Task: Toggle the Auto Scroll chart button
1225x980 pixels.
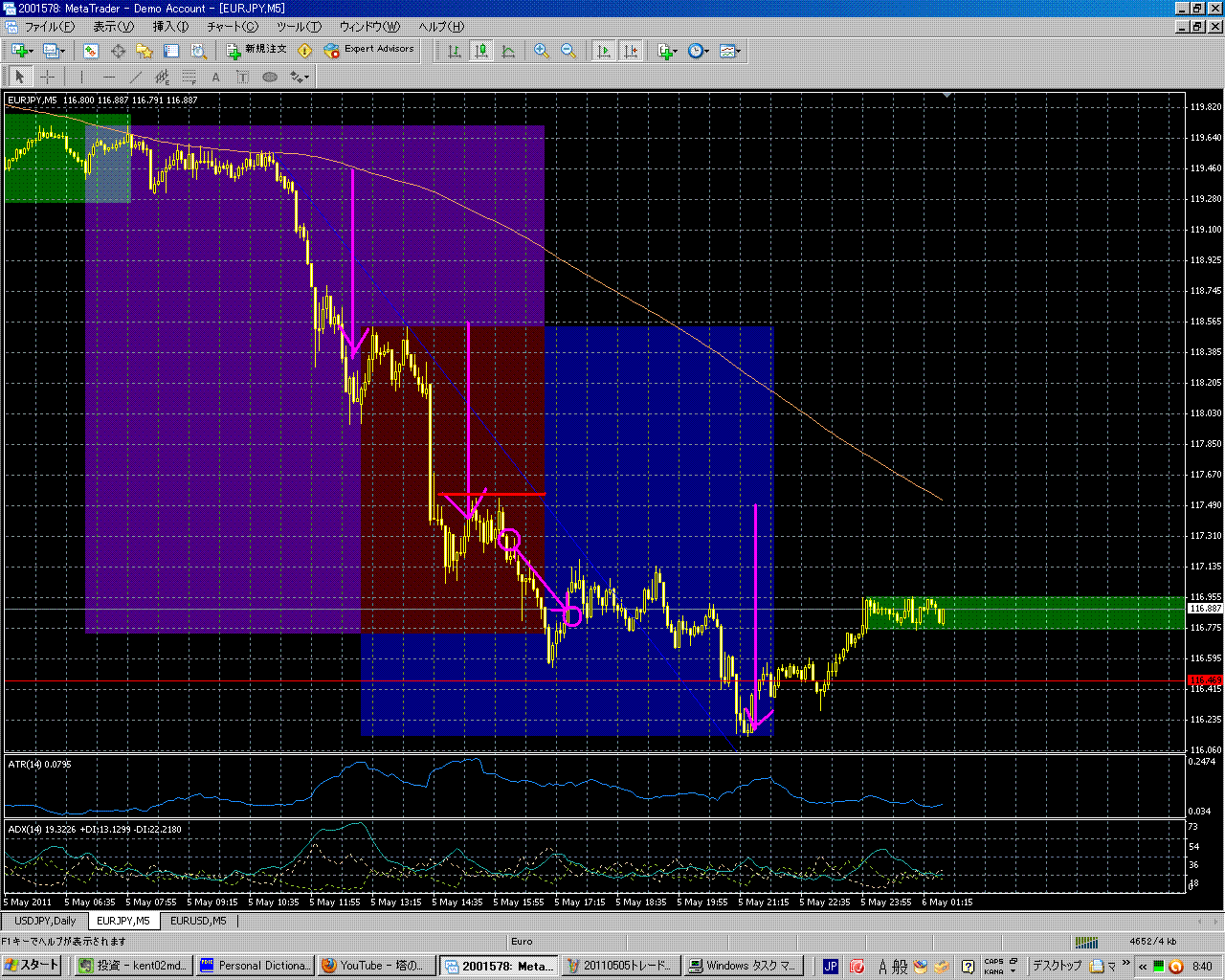Action: tap(604, 51)
